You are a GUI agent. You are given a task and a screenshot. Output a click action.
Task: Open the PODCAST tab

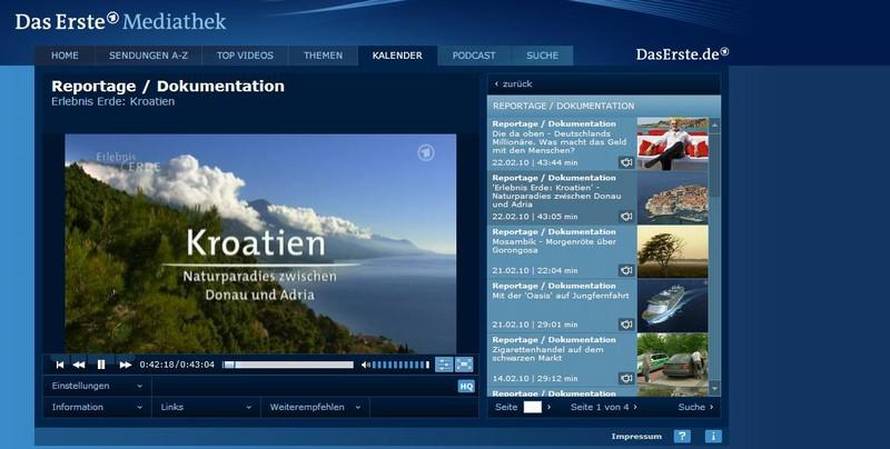pos(474,56)
